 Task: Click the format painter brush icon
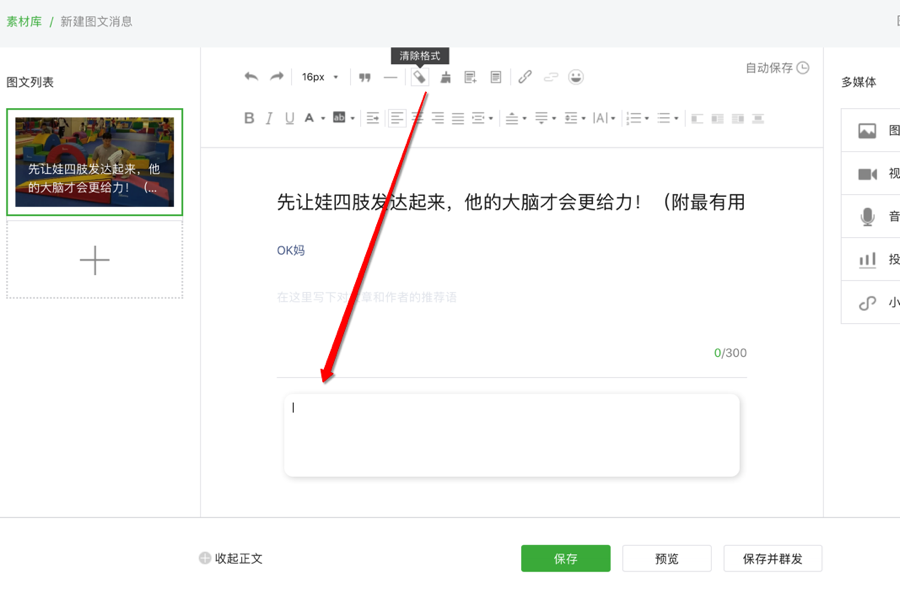pos(445,77)
